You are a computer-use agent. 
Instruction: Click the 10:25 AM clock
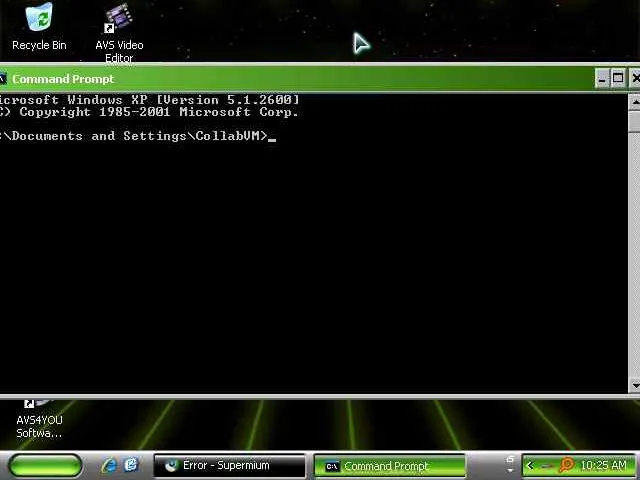603,465
